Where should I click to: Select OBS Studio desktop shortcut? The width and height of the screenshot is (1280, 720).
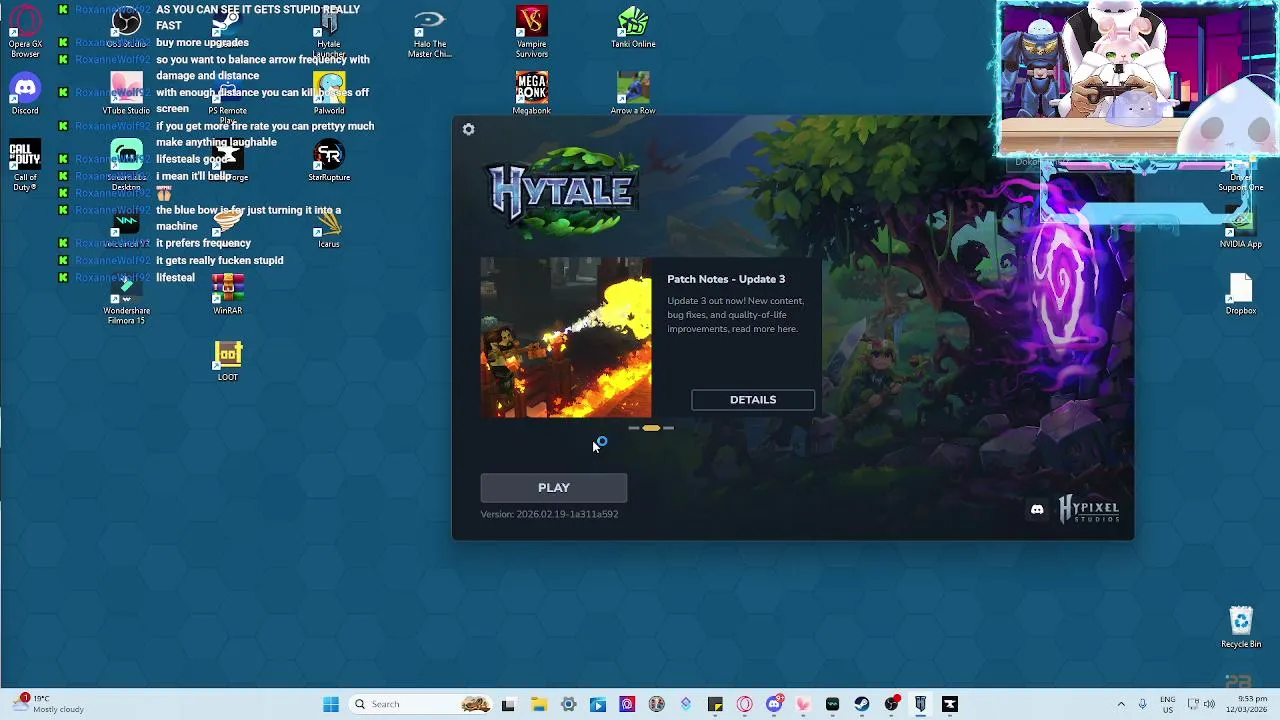[126, 26]
